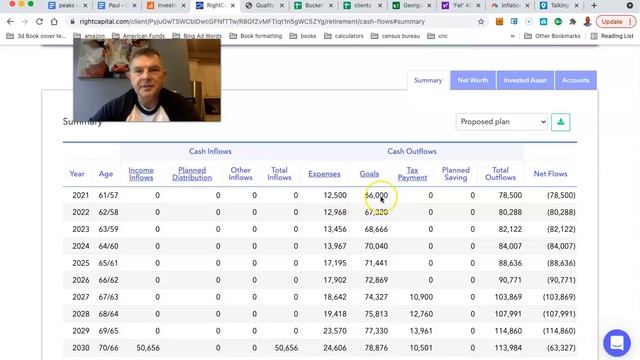
Task: Open the chat widget bubble
Action: [617, 343]
